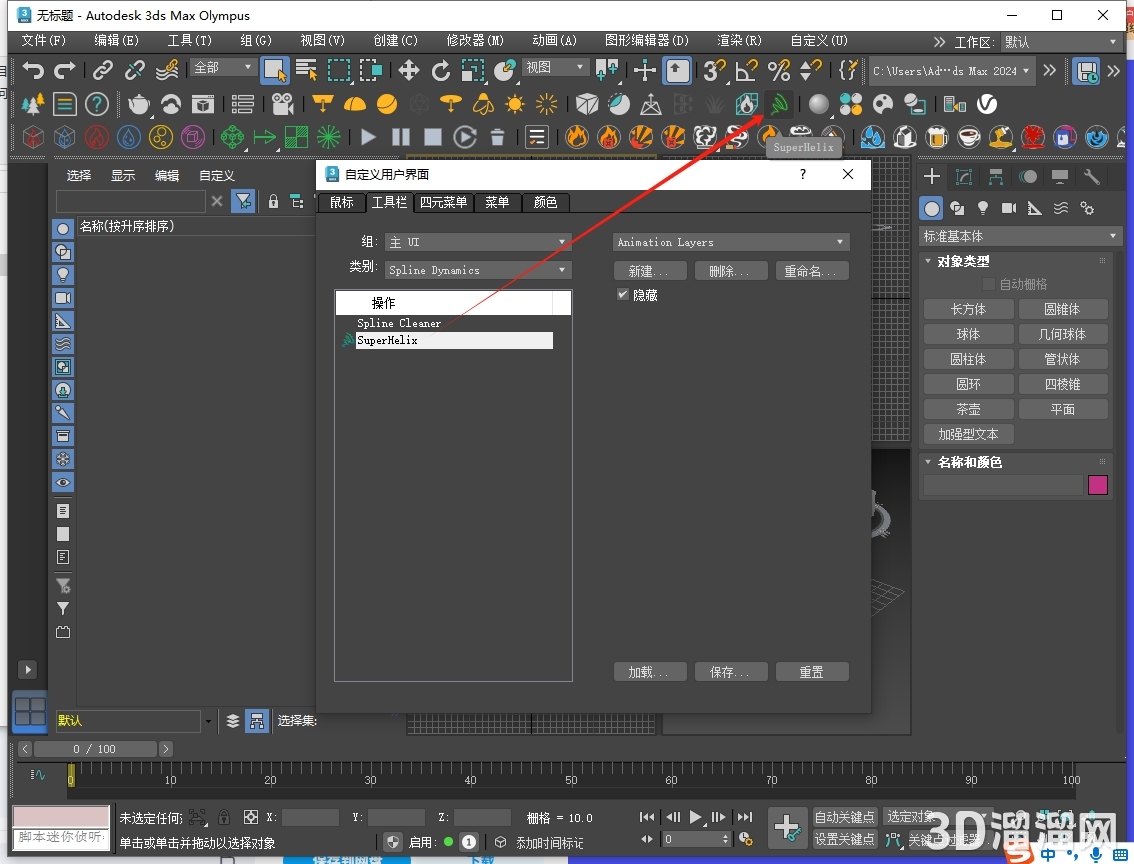Toggle the display eye icon in explorer sidebar
1134x864 pixels.
point(63,482)
